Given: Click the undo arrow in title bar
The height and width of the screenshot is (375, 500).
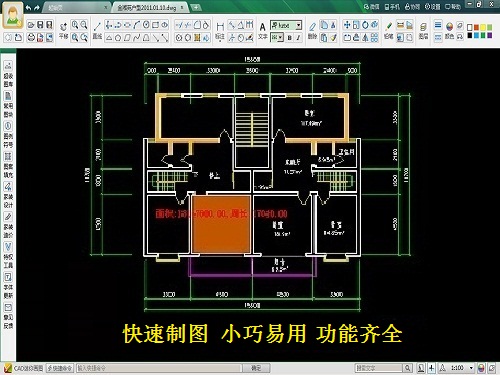Looking at the screenshot, I should pyautogui.click(x=29, y=7).
